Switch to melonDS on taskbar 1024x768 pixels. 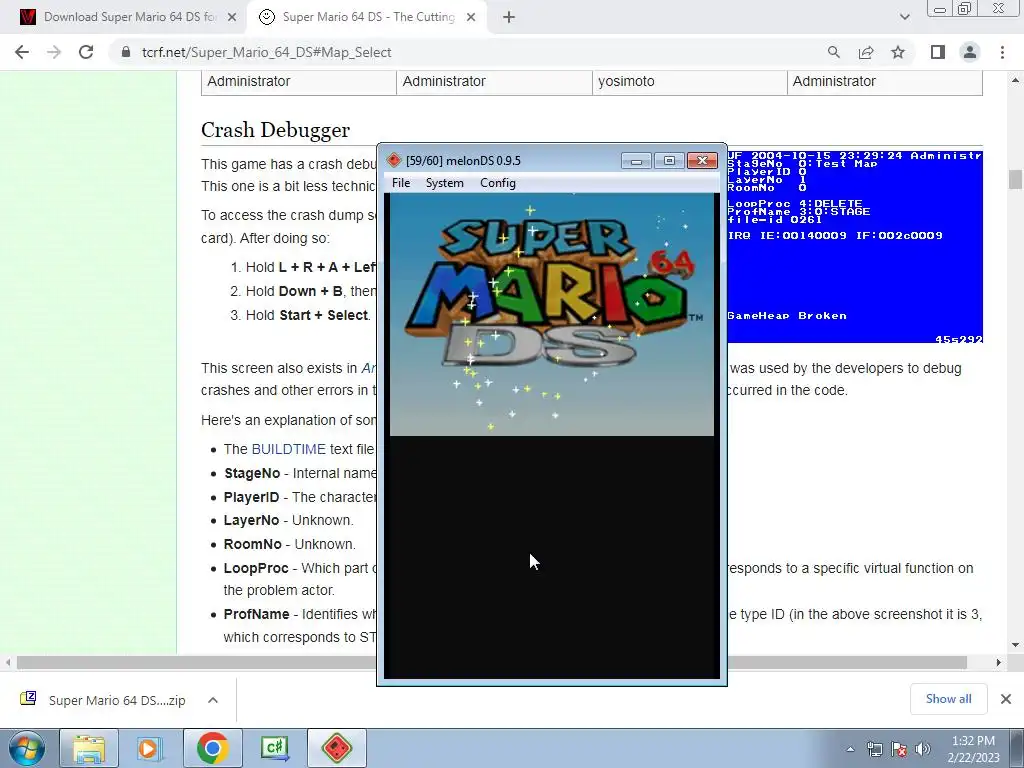coord(337,748)
